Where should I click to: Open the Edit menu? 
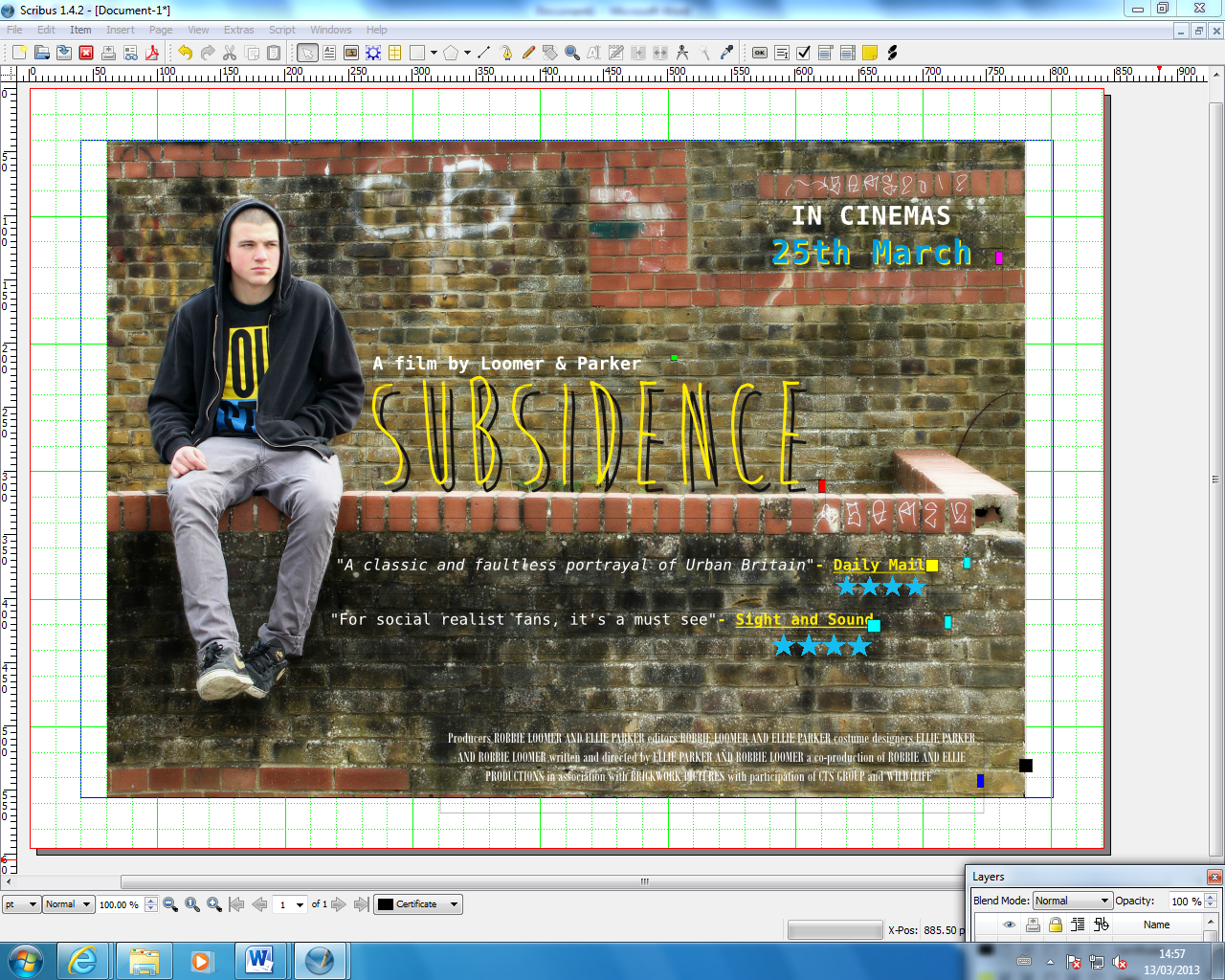pyautogui.click(x=46, y=30)
